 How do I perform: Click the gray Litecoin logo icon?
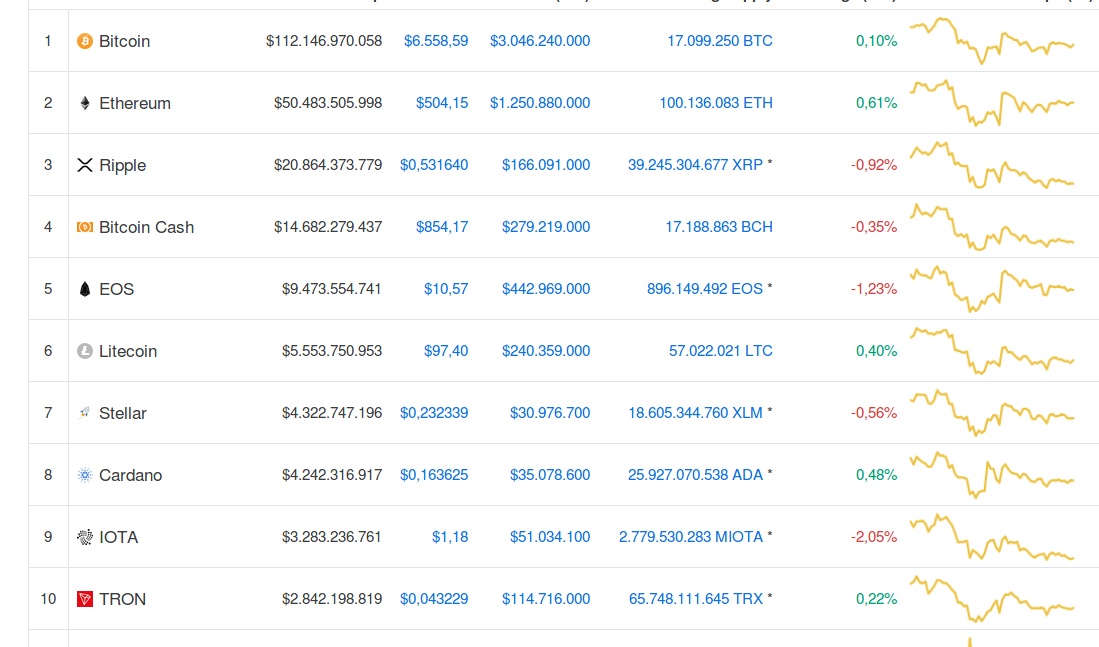(85, 351)
